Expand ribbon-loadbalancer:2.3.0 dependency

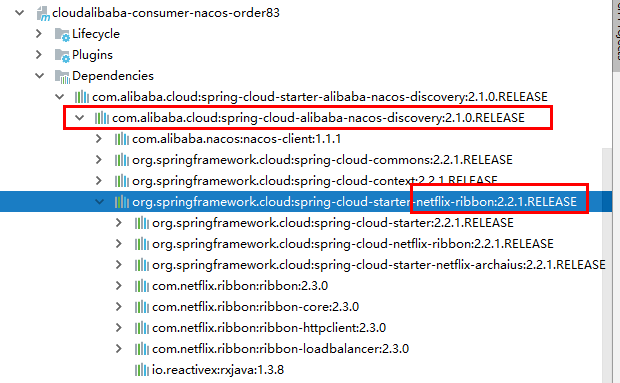click(x=119, y=348)
